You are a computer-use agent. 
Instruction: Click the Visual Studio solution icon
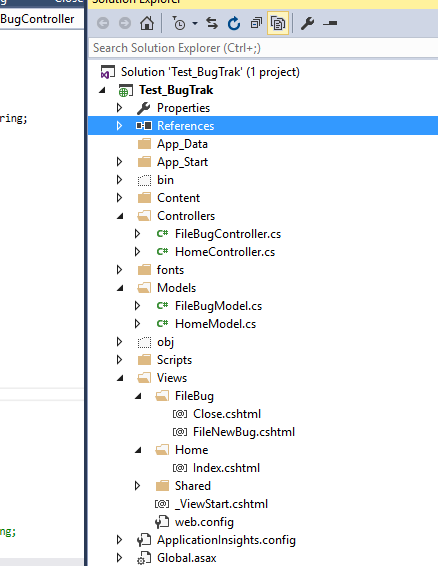(108, 72)
